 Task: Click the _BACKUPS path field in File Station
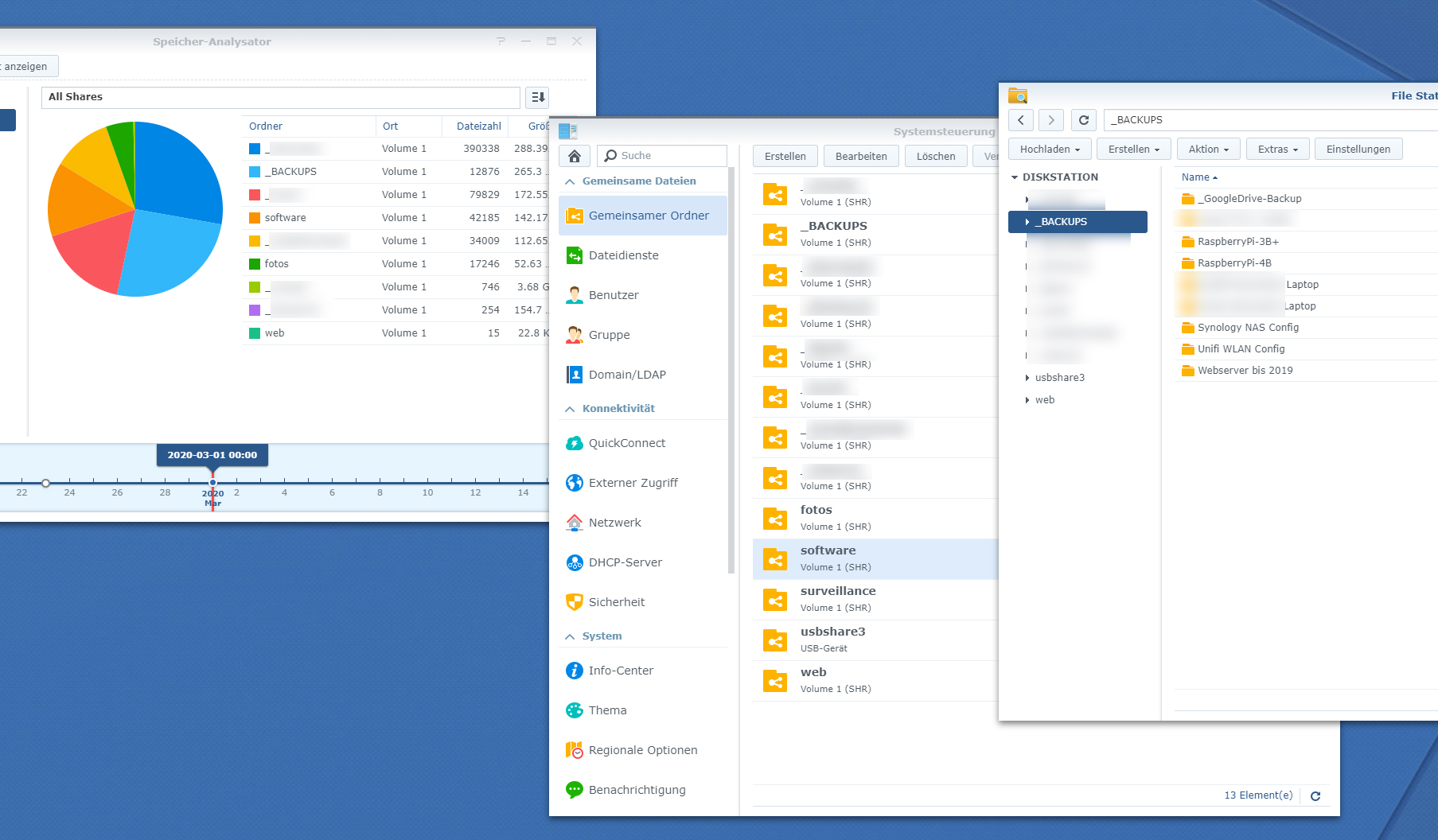point(1270,120)
